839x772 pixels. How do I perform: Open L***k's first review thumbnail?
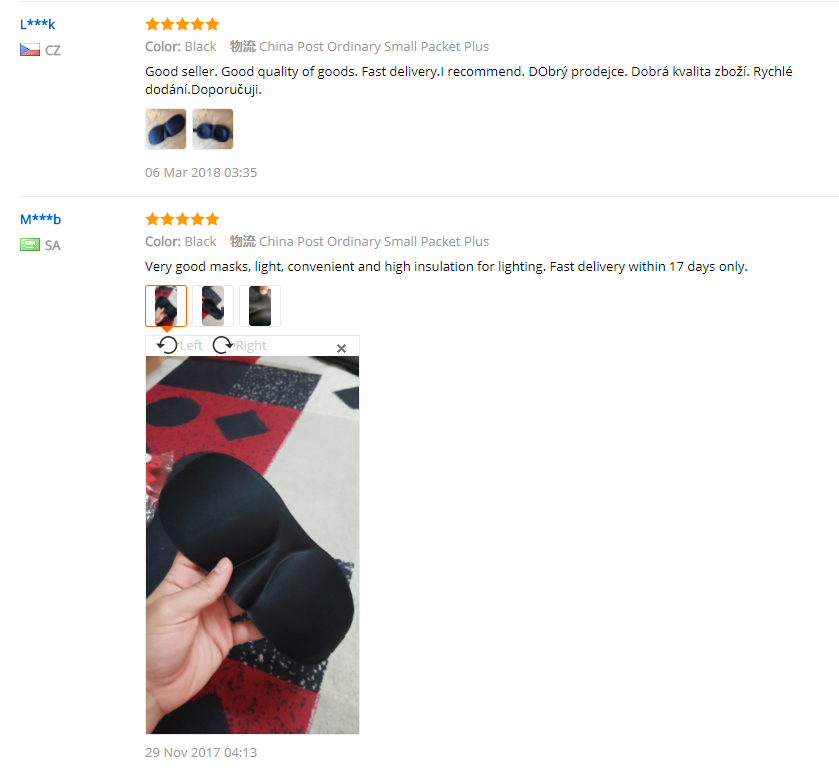pyautogui.click(x=166, y=129)
